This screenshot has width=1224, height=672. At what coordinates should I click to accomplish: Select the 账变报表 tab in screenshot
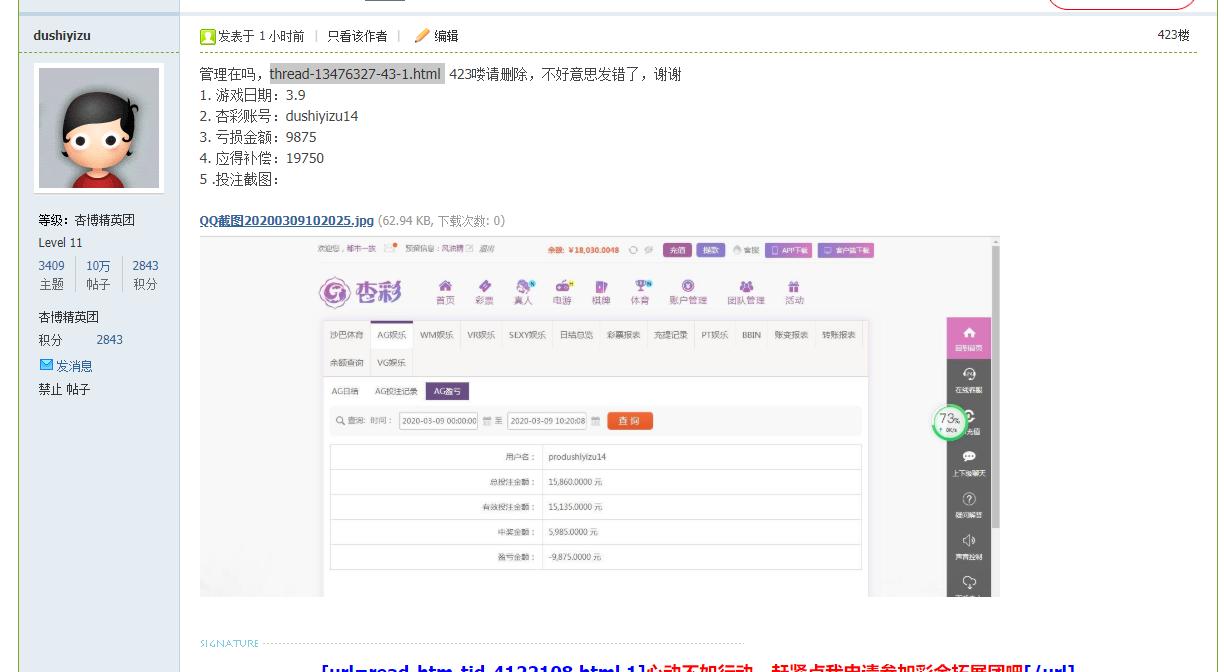click(791, 335)
